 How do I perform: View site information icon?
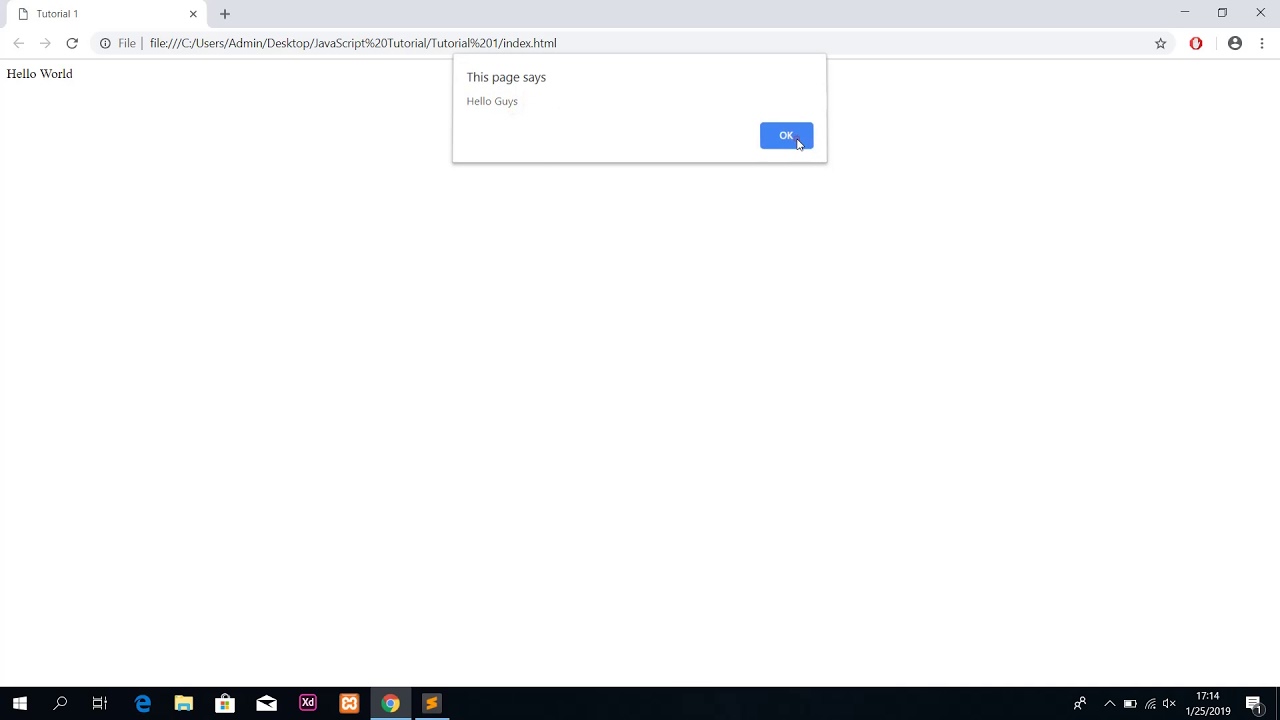[x=105, y=43]
